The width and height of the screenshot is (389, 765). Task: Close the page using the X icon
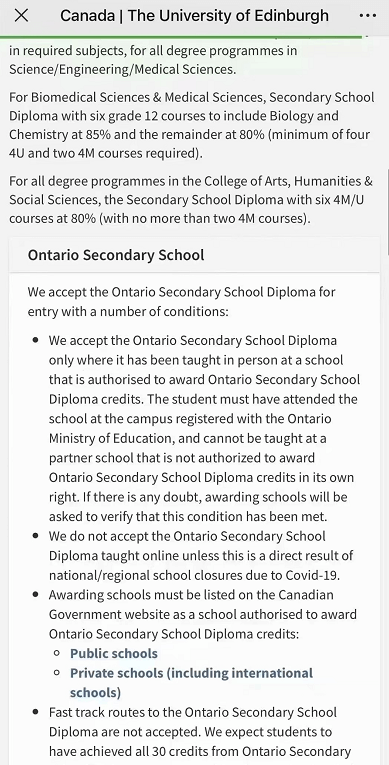(21, 16)
